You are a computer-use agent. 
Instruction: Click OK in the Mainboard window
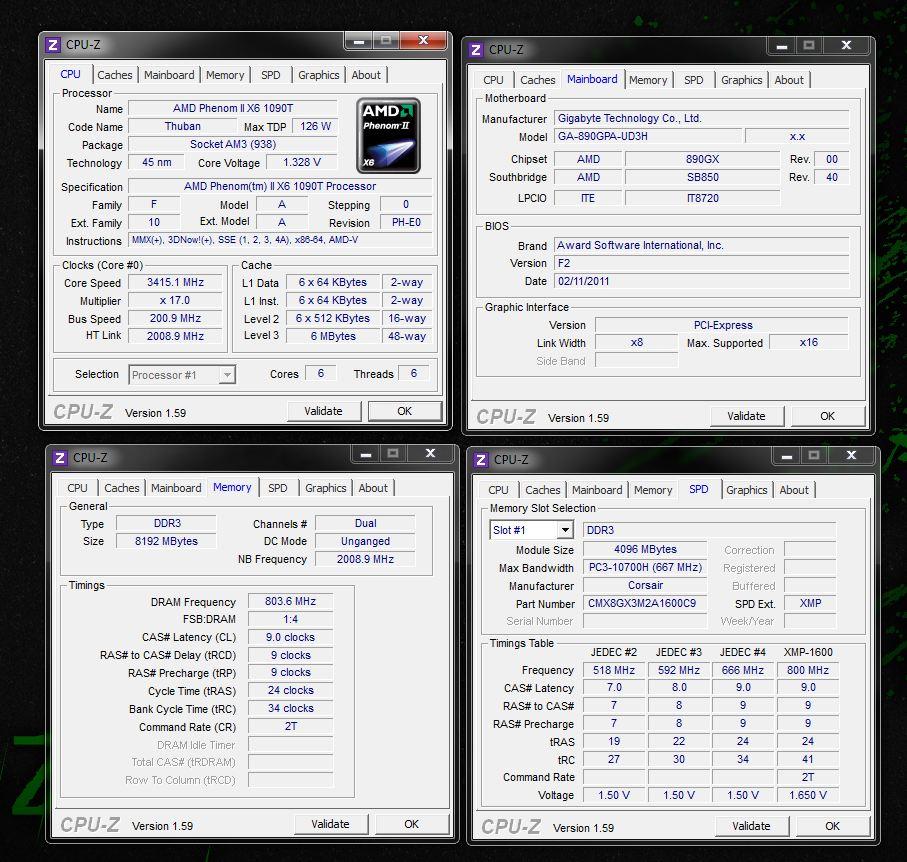828,416
